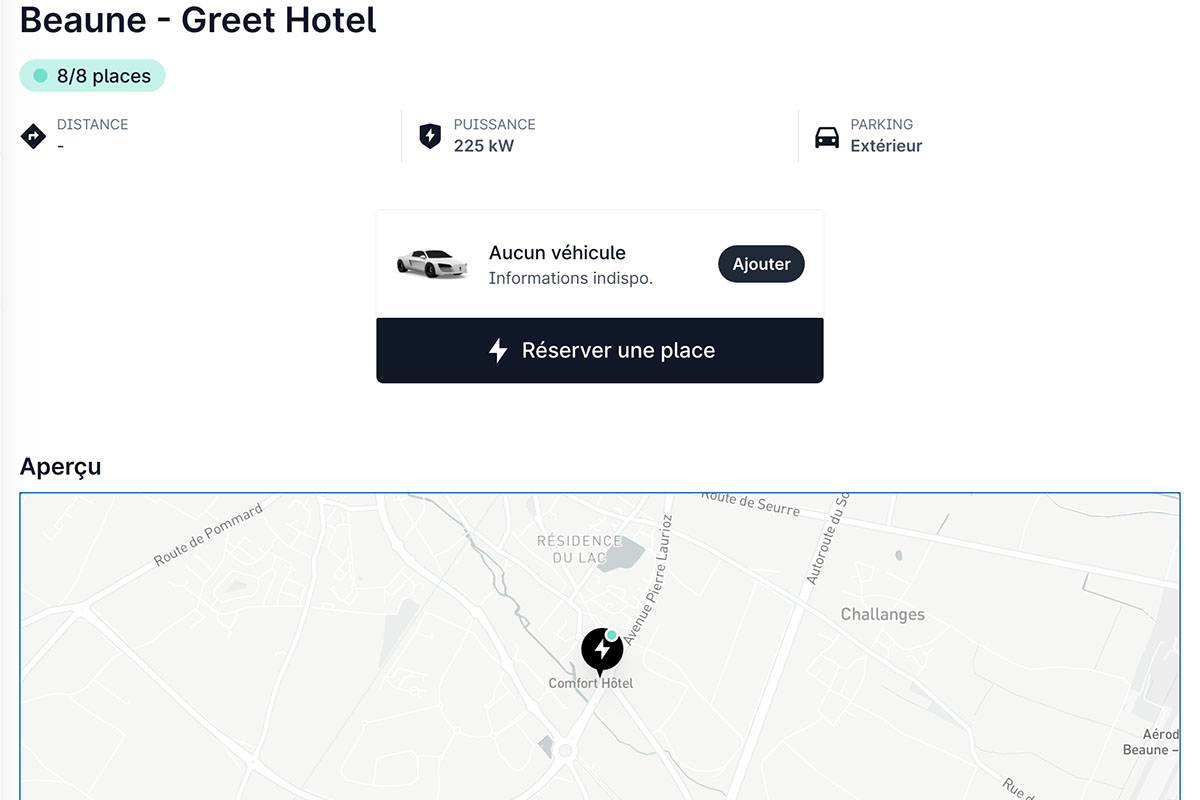Open the Aperçu section
The width and height of the screenshot is (1200, 800).
(60, 466)
